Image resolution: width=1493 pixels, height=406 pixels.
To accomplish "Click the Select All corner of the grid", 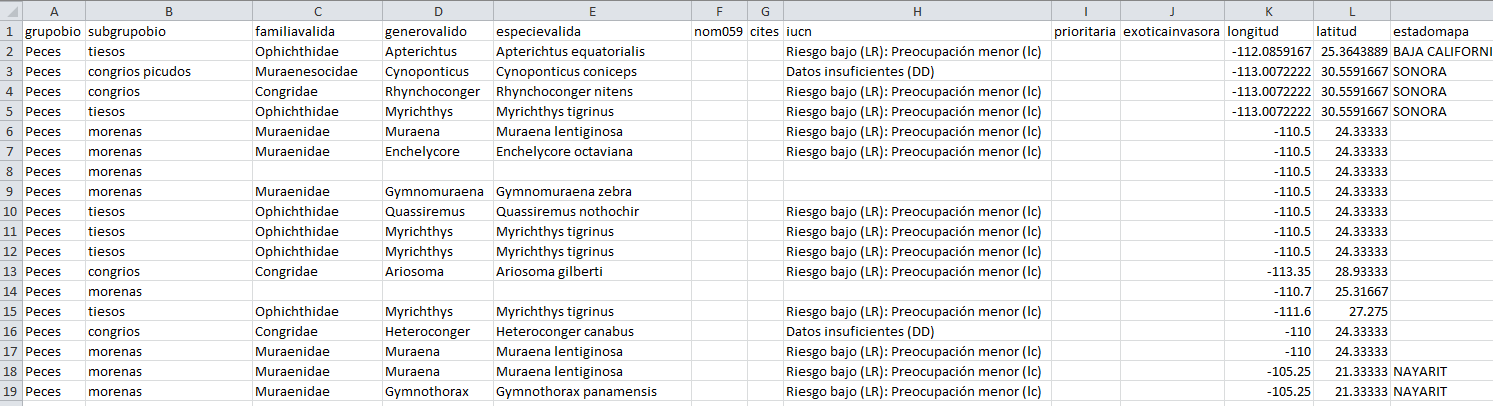I will pos(10,11).
